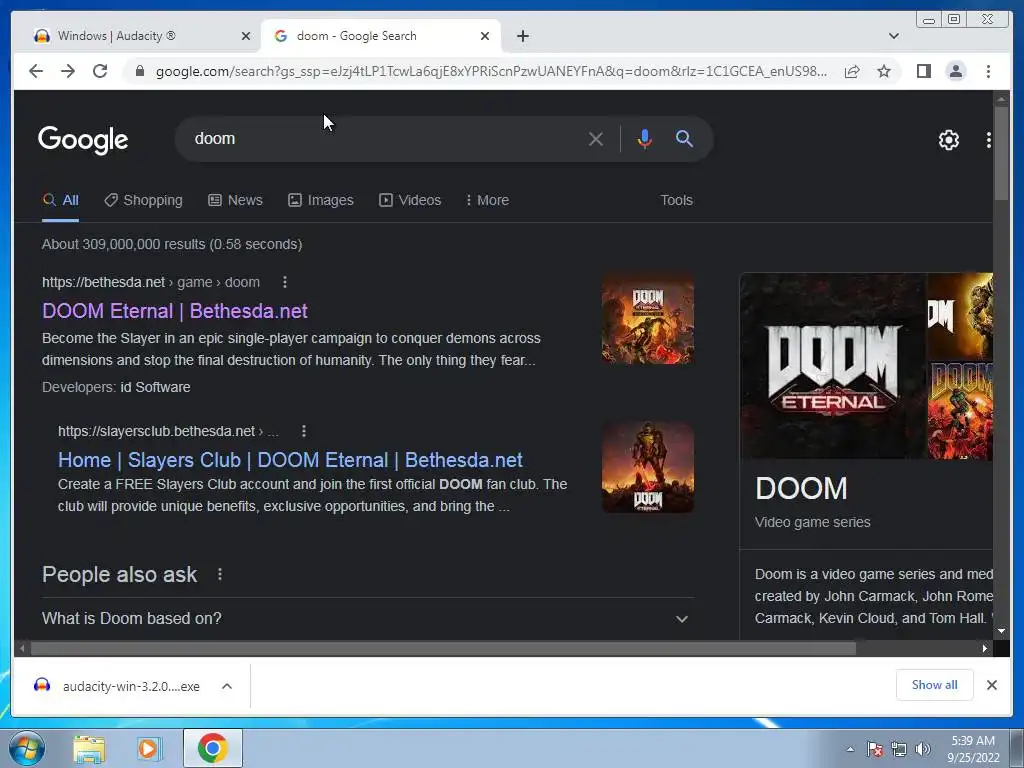Viewport: 1024px width, 768px height.
Task: Switch to News results
Action: point(236,200)
